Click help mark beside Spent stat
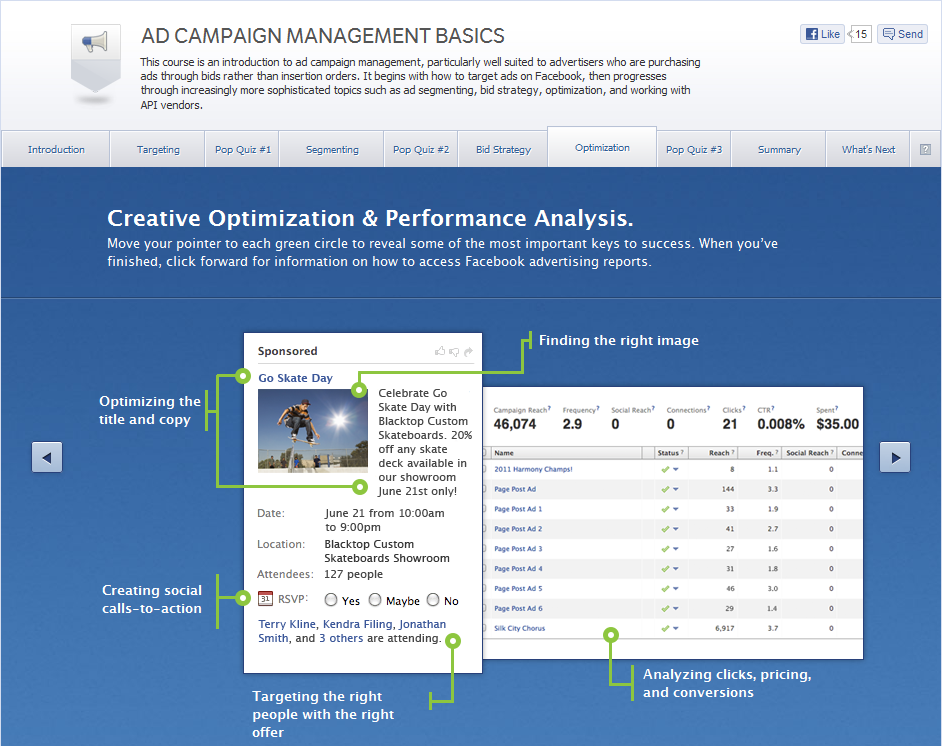This screenshot has height=746, width=942. [836, 408]
